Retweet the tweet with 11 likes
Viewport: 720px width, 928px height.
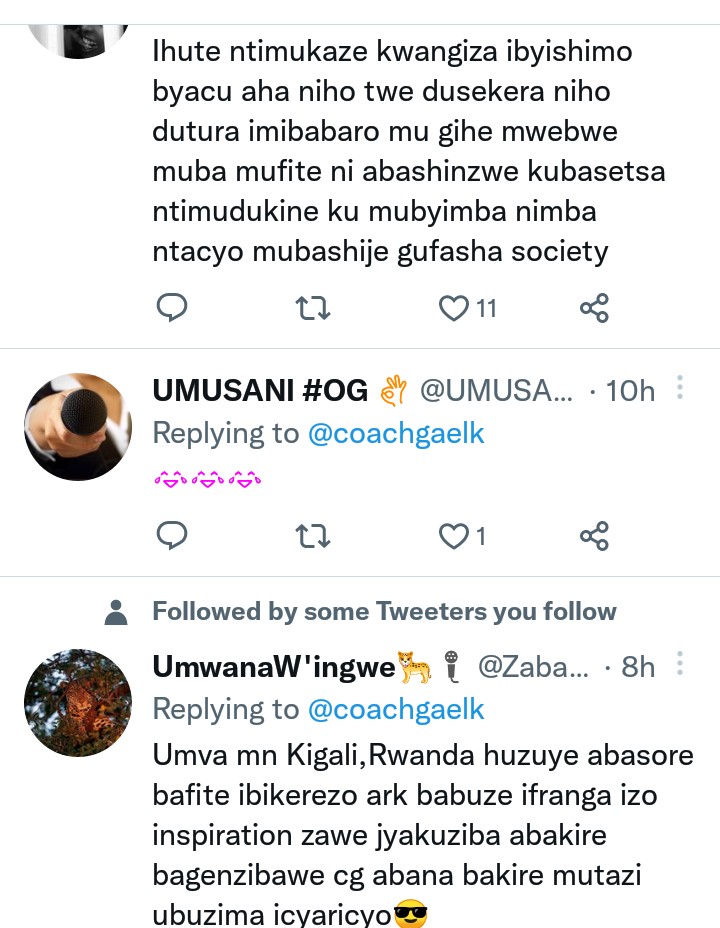(x=312, y=308)
